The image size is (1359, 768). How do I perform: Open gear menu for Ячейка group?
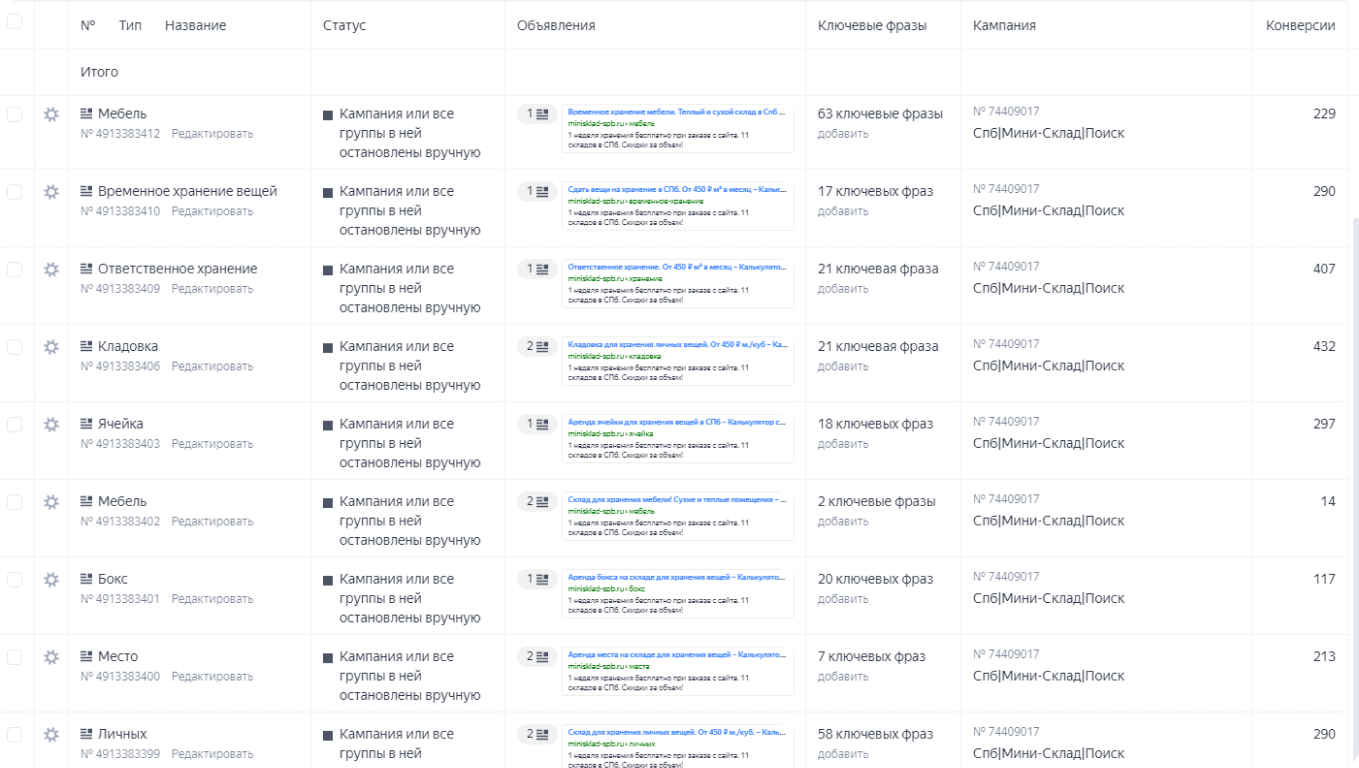51,424
